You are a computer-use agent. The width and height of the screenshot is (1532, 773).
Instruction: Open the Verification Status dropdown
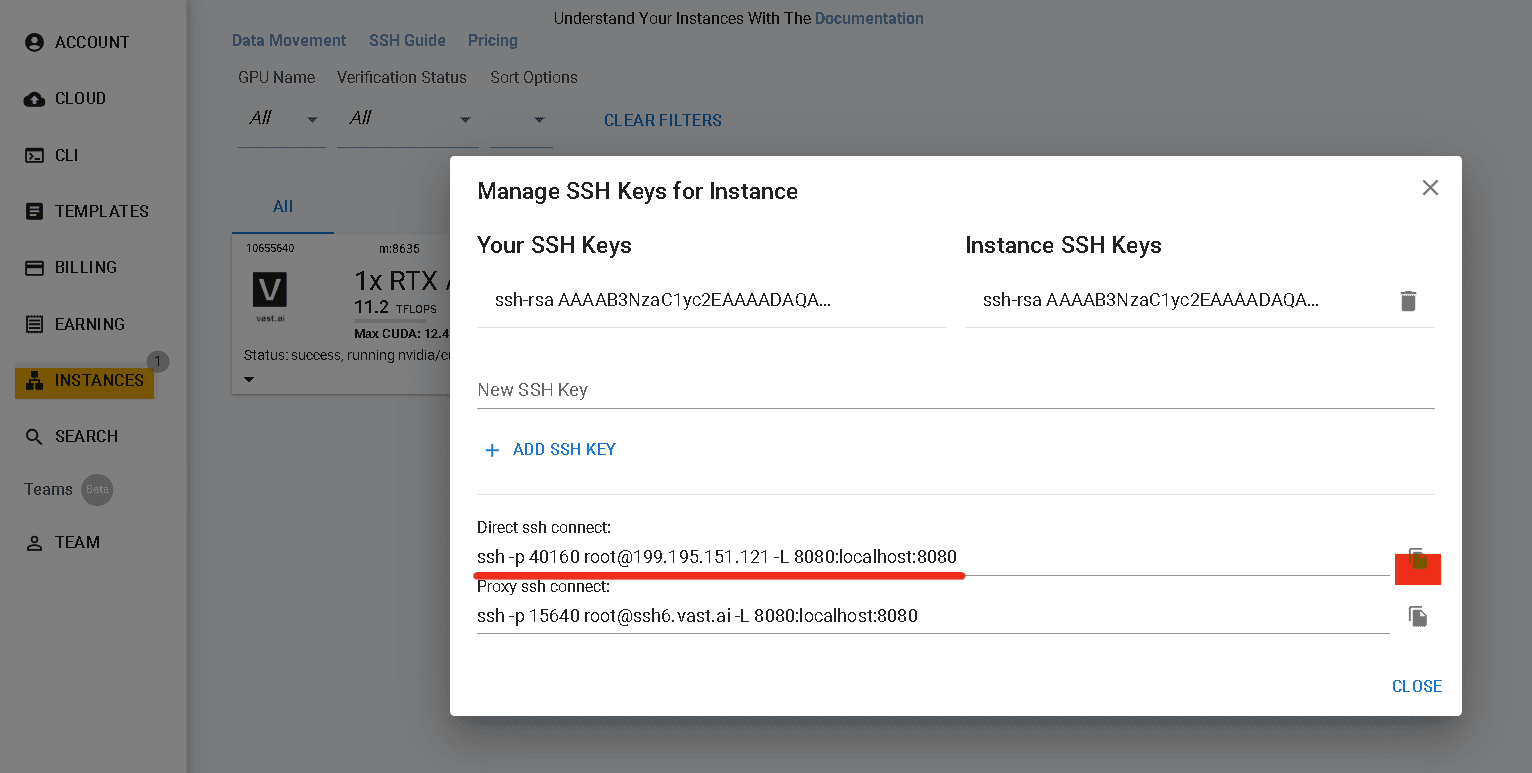click(x=408, y=117)
